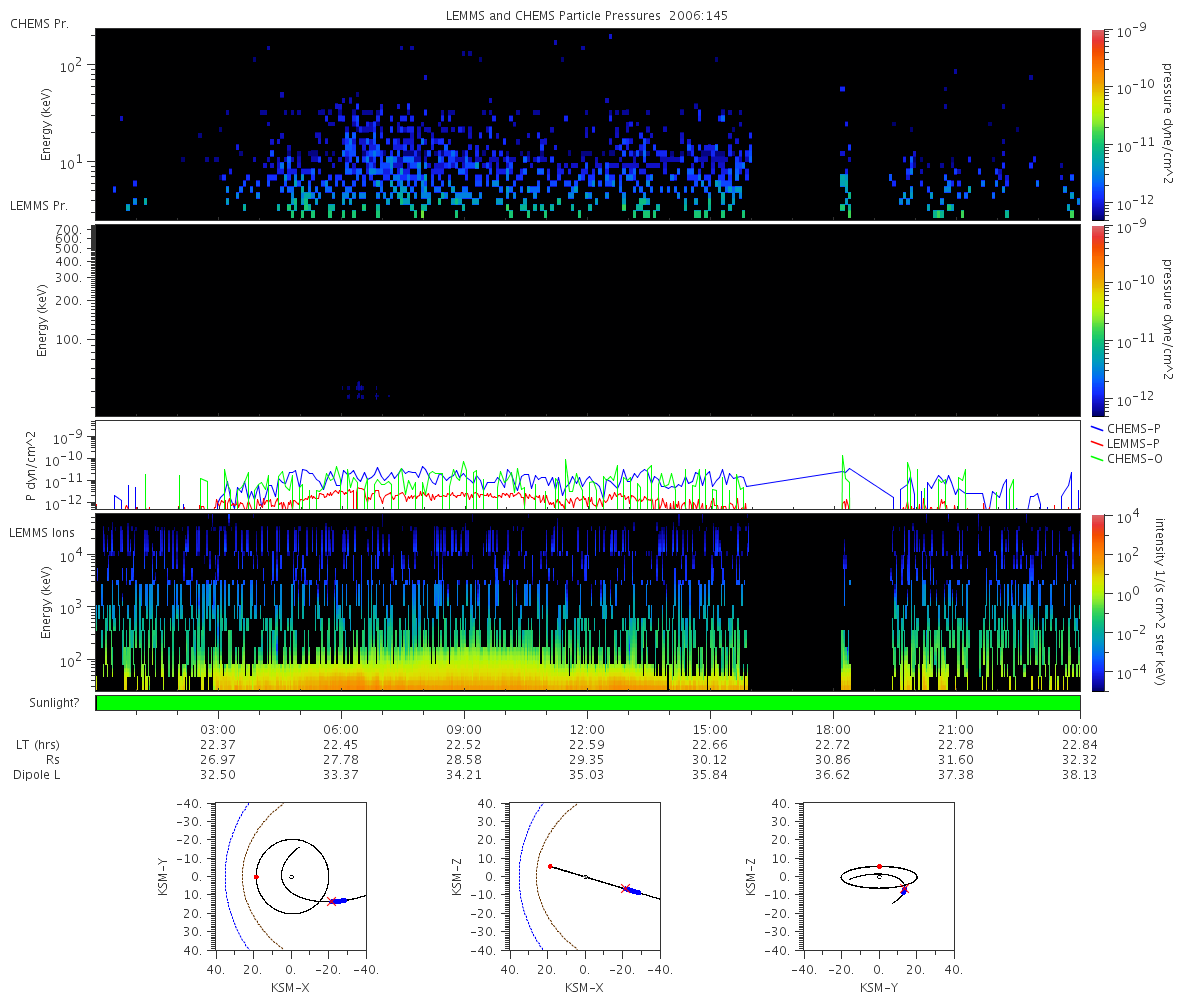The width and height of the screenshot is (1200, 1000).
Task: Select the Dipole L value 32.50
Action: click(218, 774)
